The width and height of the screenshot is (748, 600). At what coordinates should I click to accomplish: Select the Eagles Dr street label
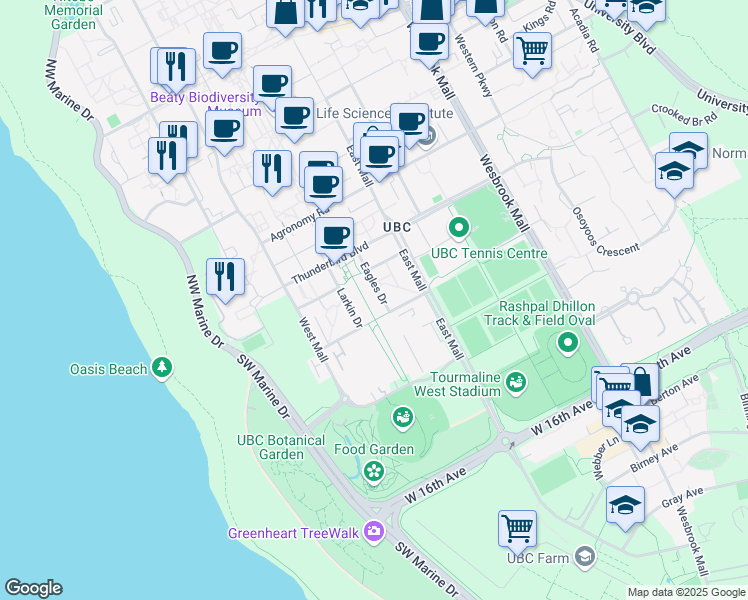pos(374,283)
